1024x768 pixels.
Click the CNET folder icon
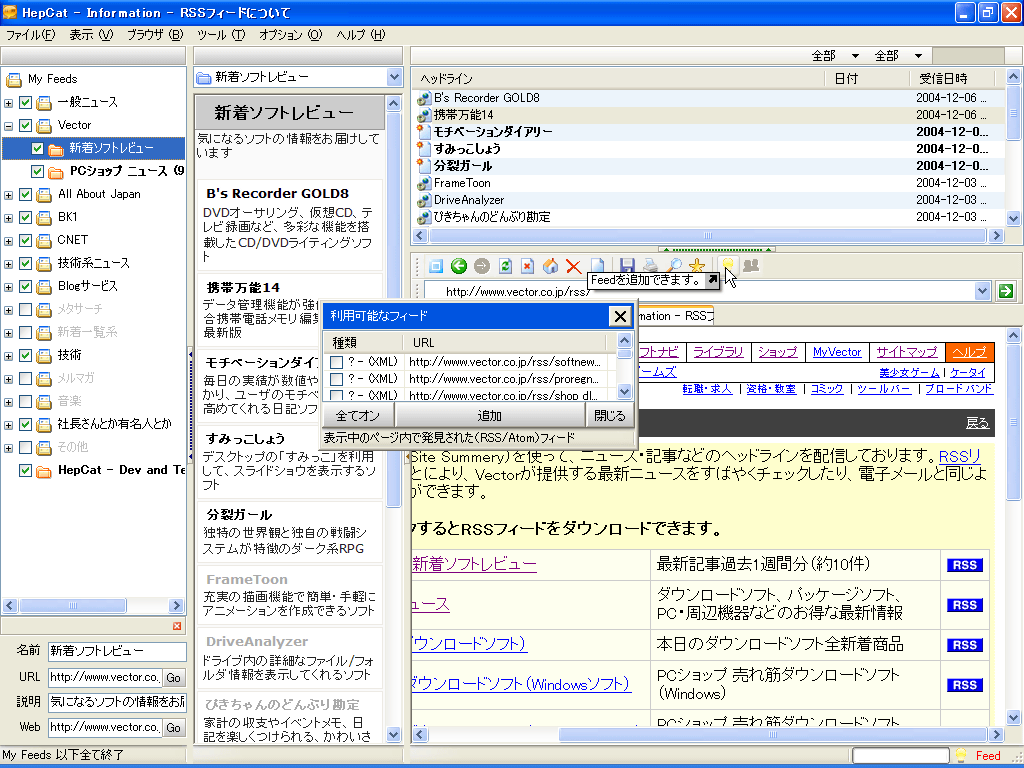click(44, 241)
